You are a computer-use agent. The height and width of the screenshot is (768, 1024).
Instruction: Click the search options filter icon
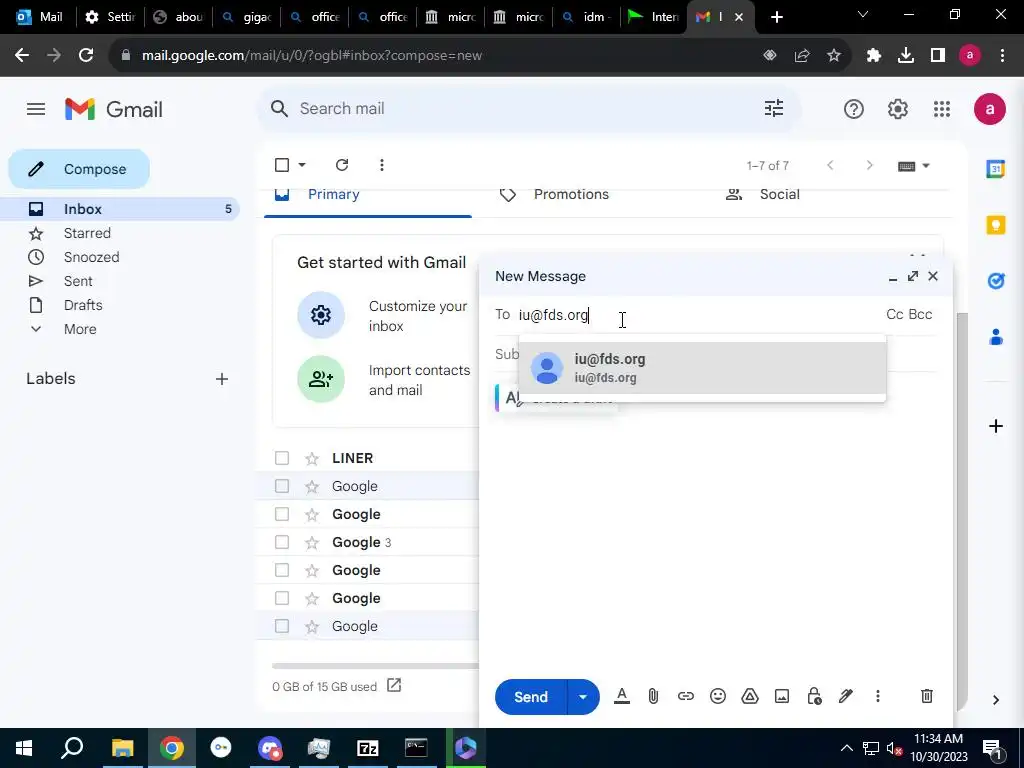coord(774,108)
